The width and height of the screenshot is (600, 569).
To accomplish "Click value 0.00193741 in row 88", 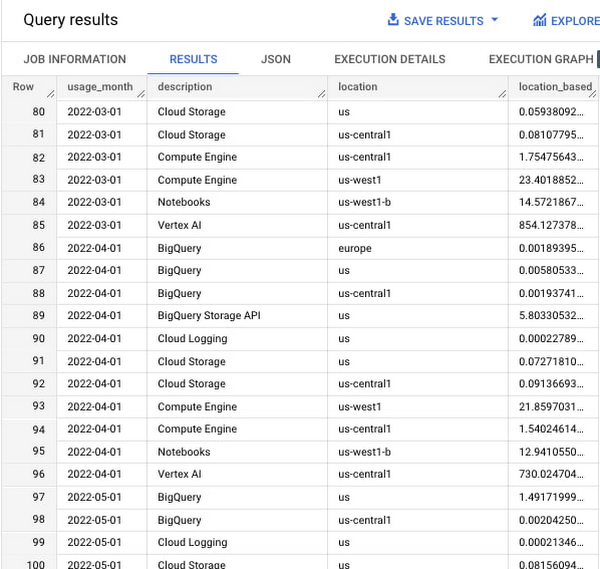I will tap(551, 293).
